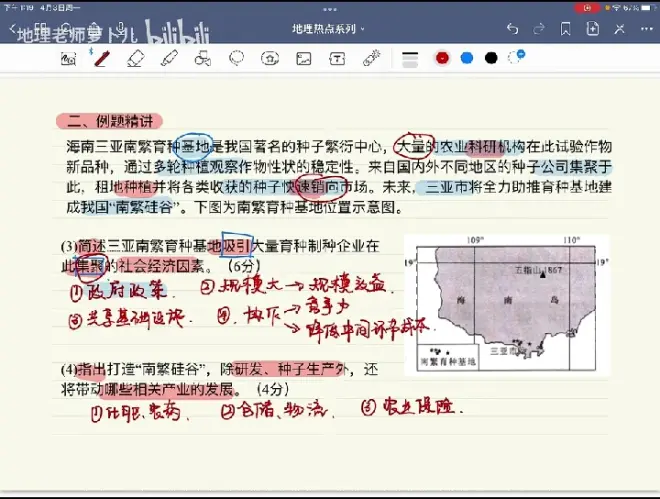The image size is (660, 499).
Task: Choose the blue color swatch
Action: pyautogui.click(x=466, y=58)
